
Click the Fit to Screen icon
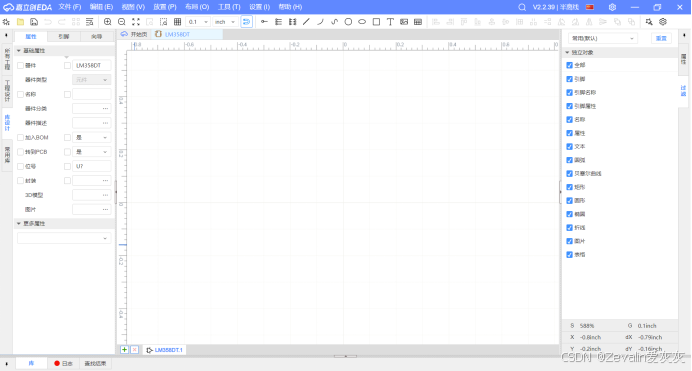(x=136, y=22)
